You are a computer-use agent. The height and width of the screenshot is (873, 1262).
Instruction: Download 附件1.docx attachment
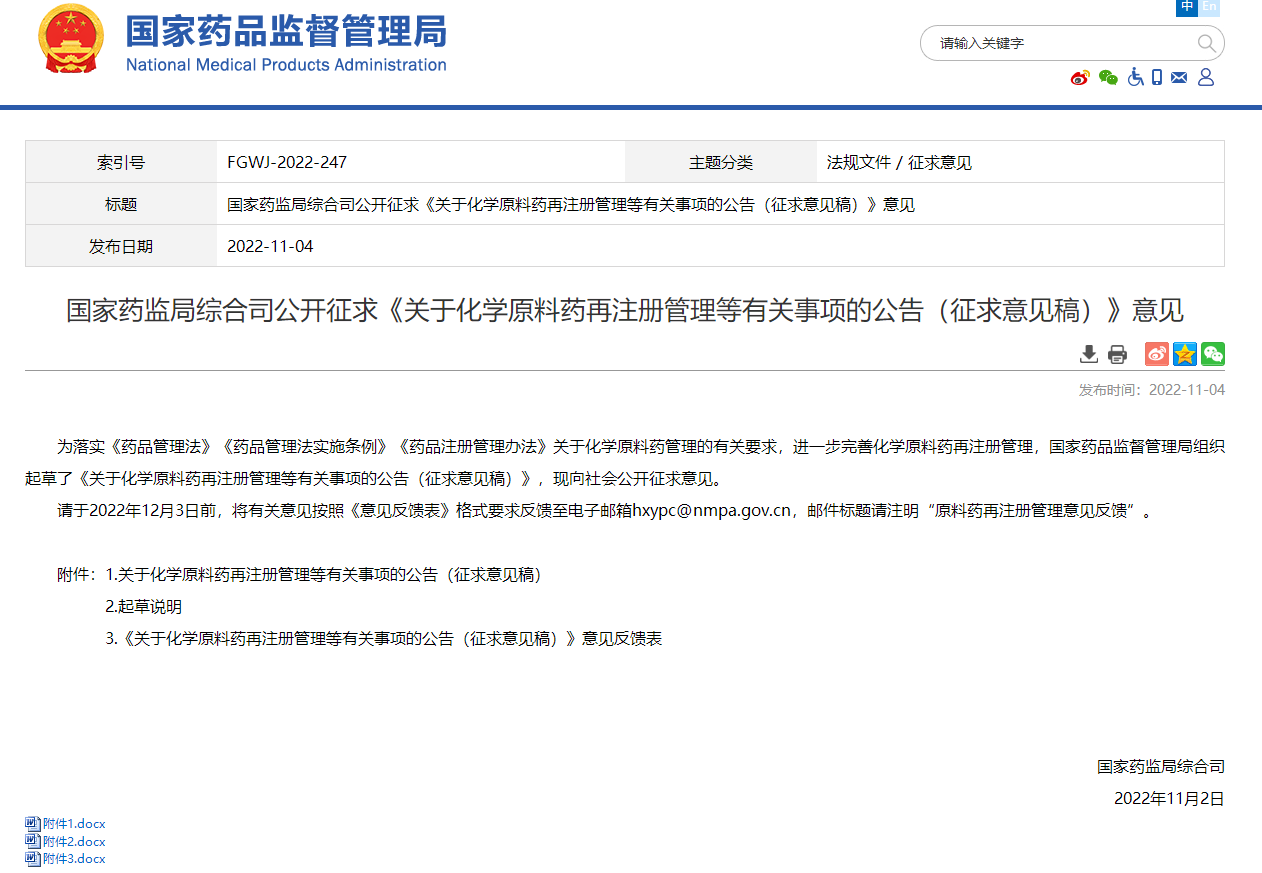(74, 824)
